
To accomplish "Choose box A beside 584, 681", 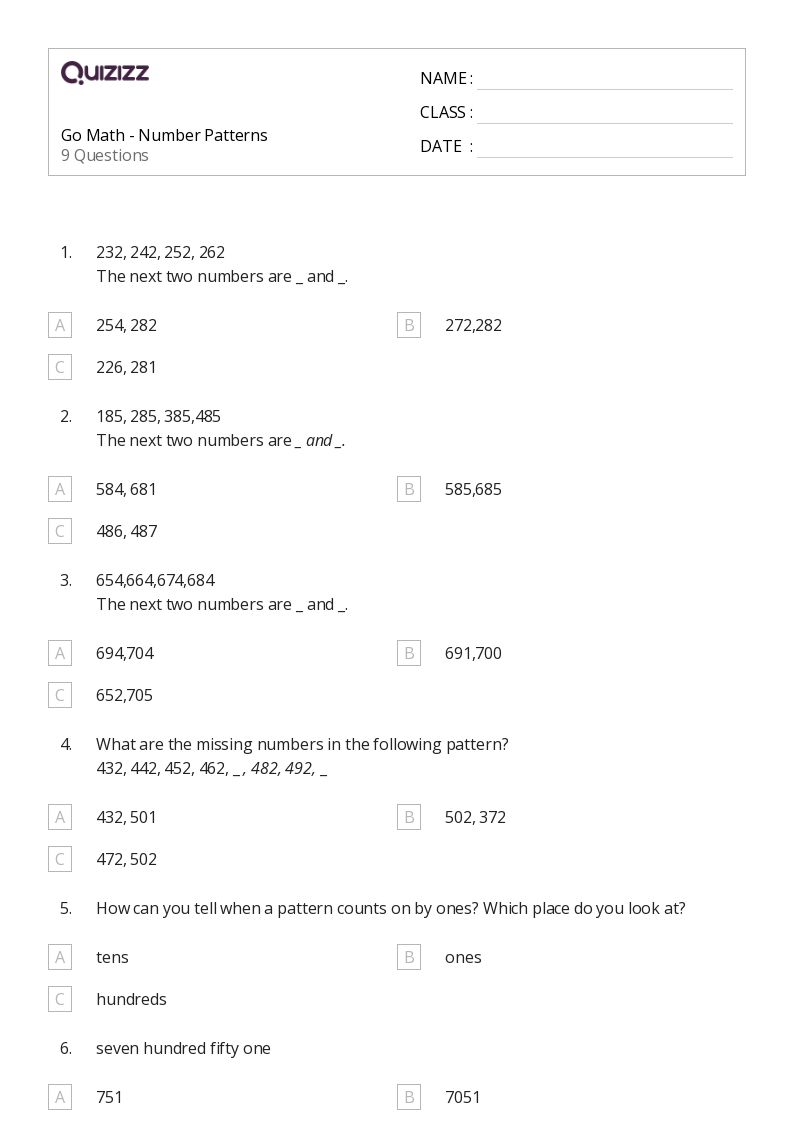I will pos(60,489).
